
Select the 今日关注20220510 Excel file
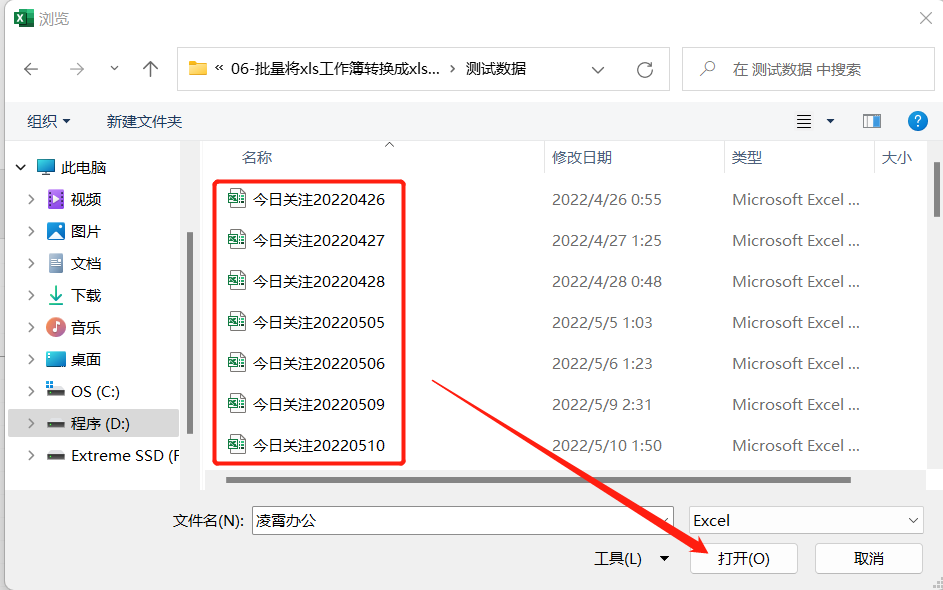[x=318, y=445]
